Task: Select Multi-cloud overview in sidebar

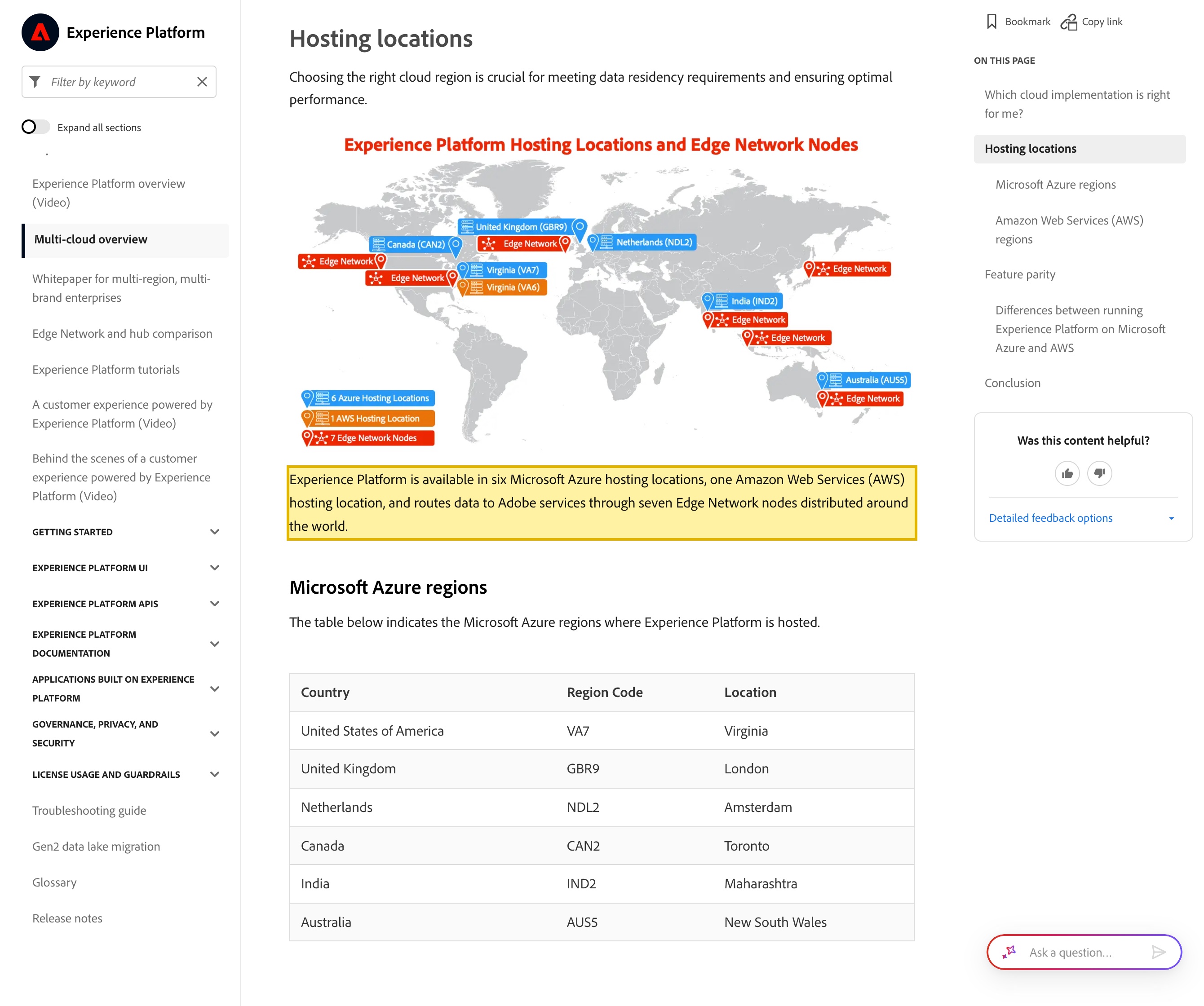Action: (125, 240)
